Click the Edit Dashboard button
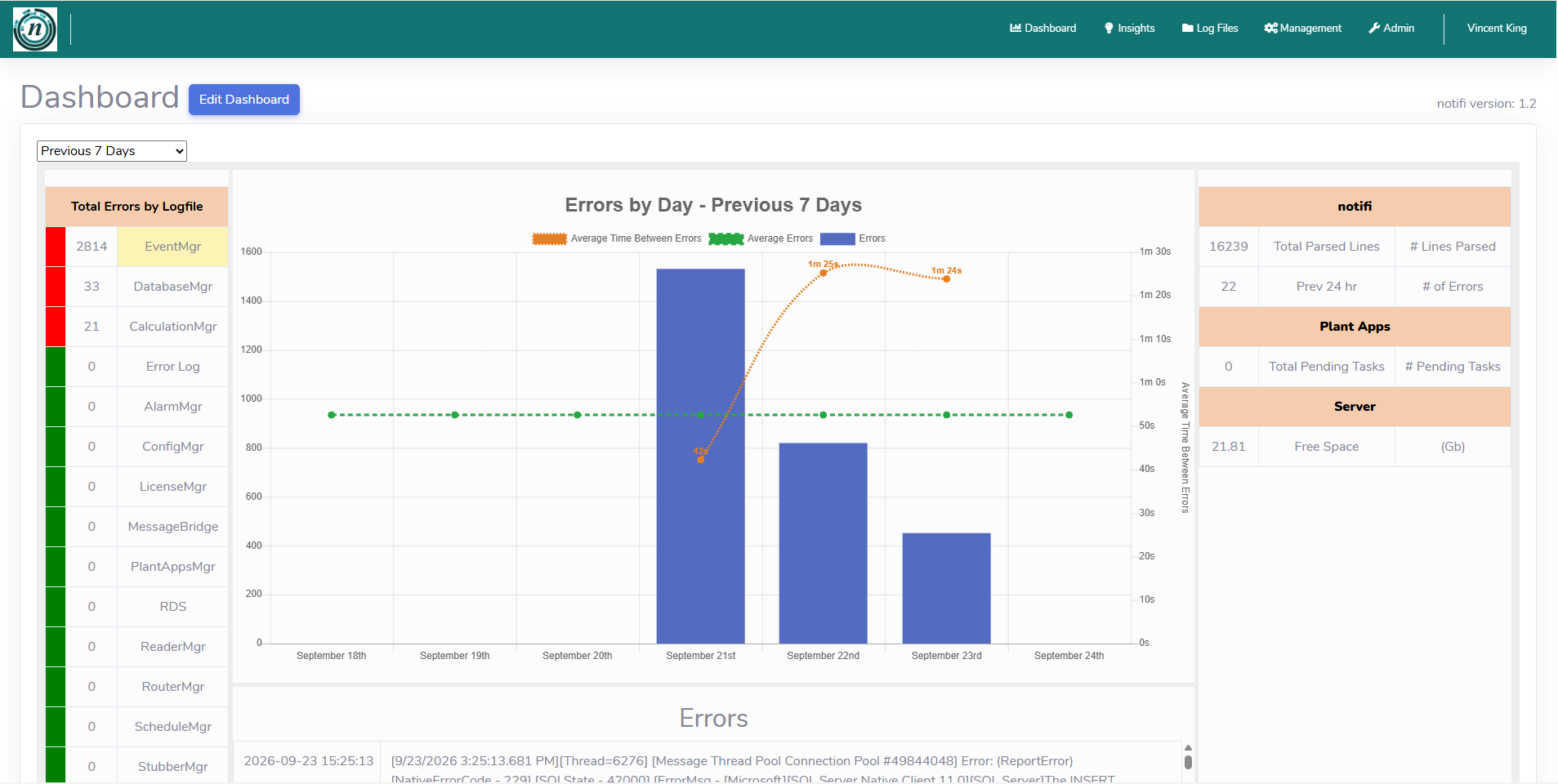Screen dimensions: 1558x784 point(244,100)
